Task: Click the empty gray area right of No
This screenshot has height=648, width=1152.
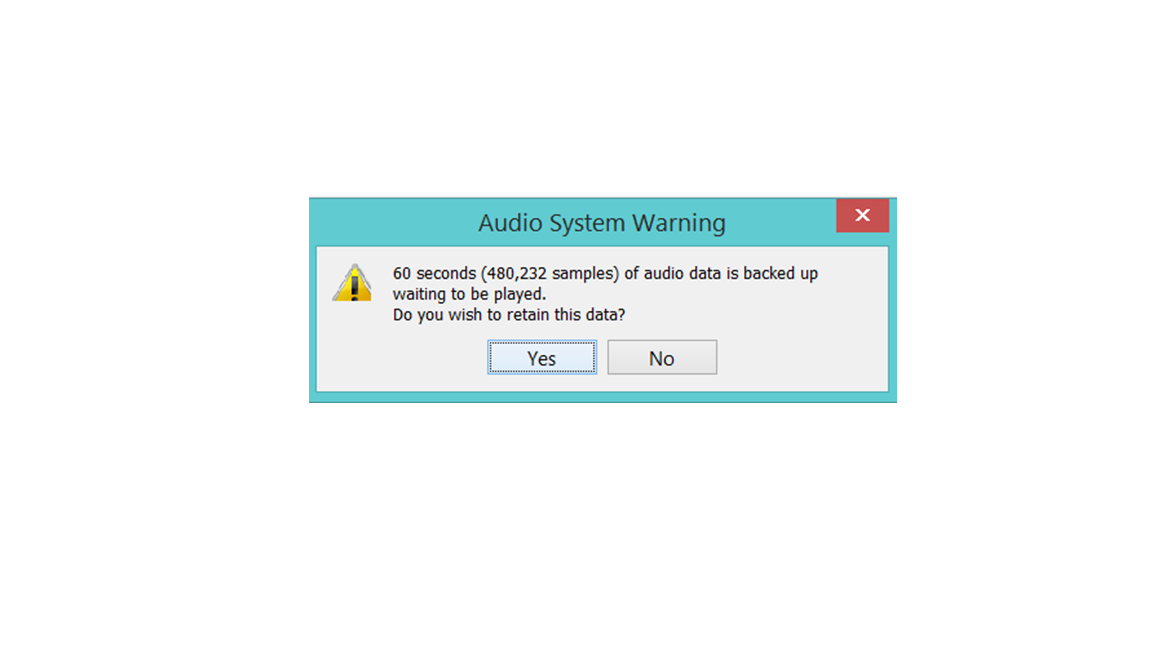Action: pos(801,358)
